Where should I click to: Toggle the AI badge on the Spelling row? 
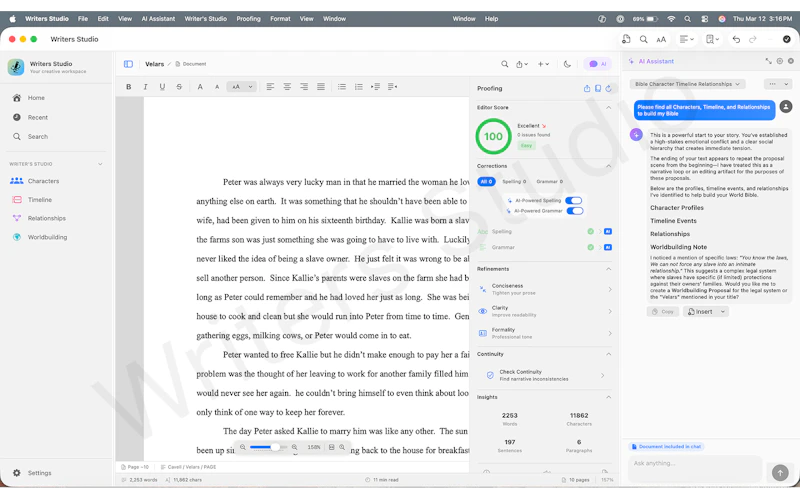tap(608, 232)
